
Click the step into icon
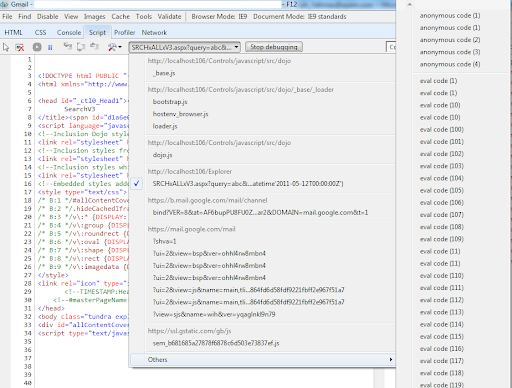(x=68, y=47)
